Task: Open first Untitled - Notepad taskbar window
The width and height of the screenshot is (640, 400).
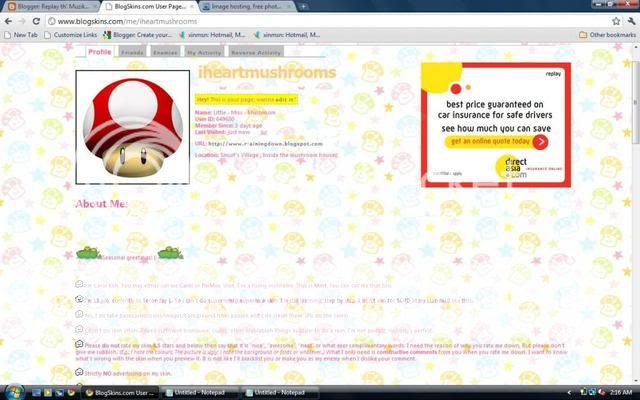Action: 196,392
